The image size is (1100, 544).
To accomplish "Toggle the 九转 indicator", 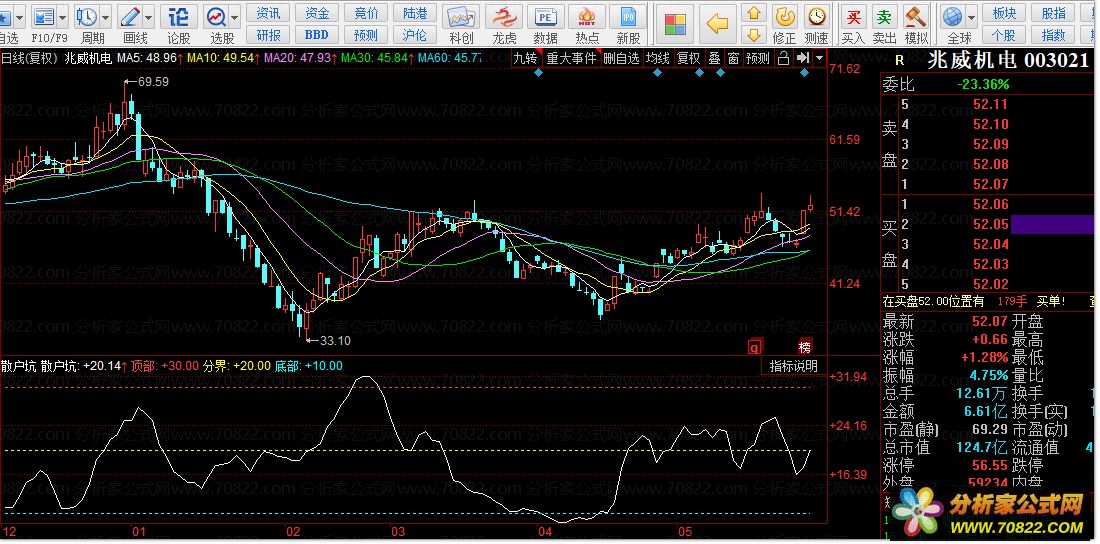I will click(x=525, y=59).
